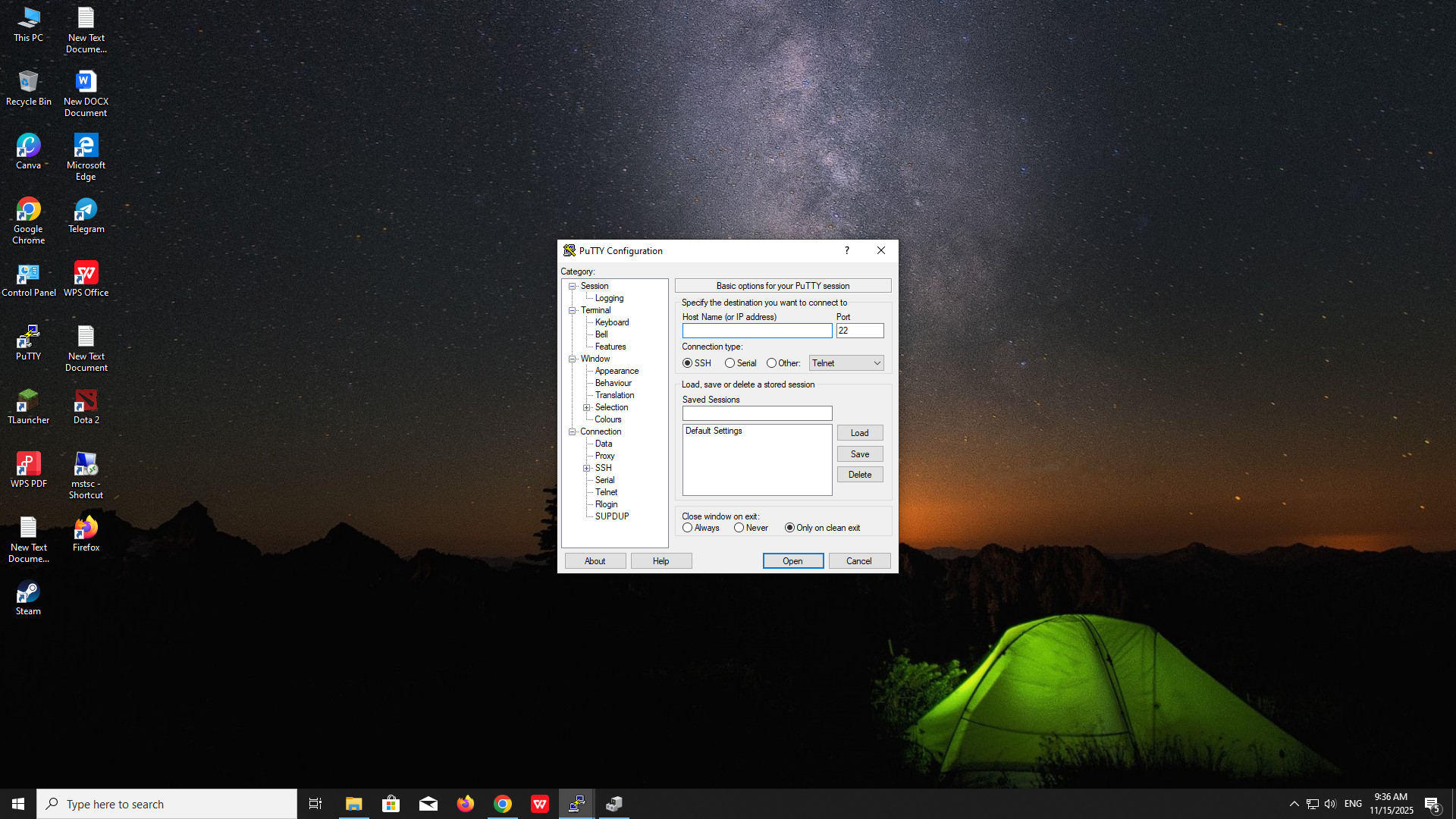Select the Colours category

point(607,419)
